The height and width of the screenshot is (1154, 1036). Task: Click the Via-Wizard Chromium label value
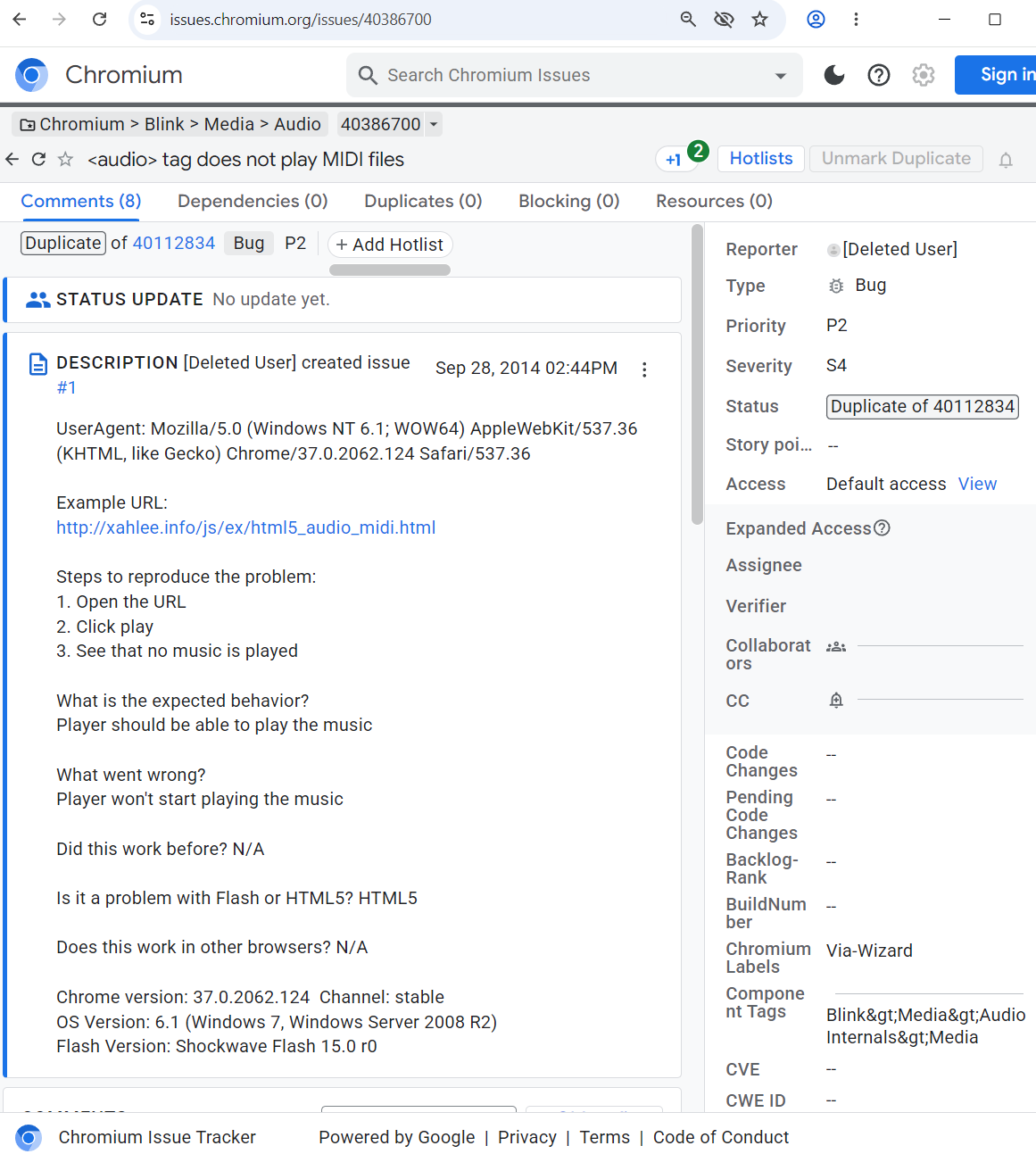pyautogui.click(x=869, y=951)
